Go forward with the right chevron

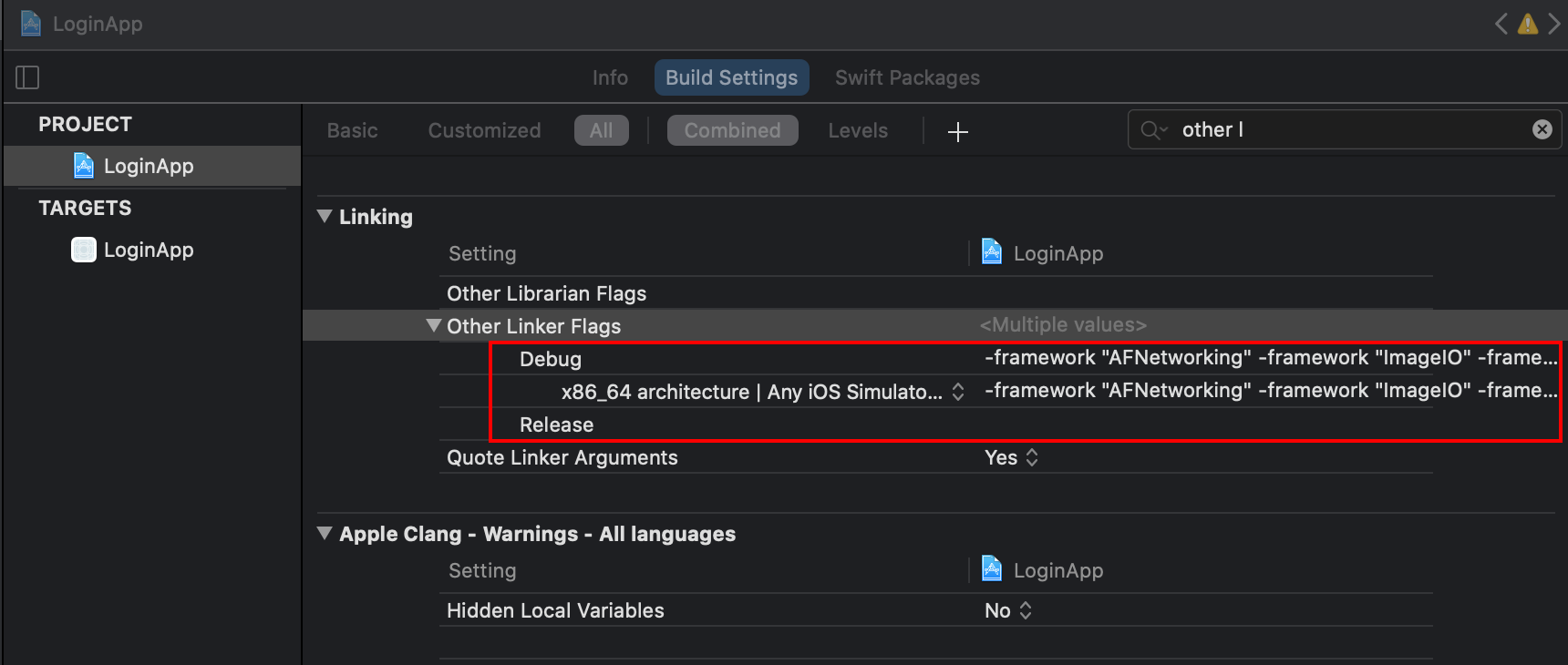click(x=1554, y=24)
